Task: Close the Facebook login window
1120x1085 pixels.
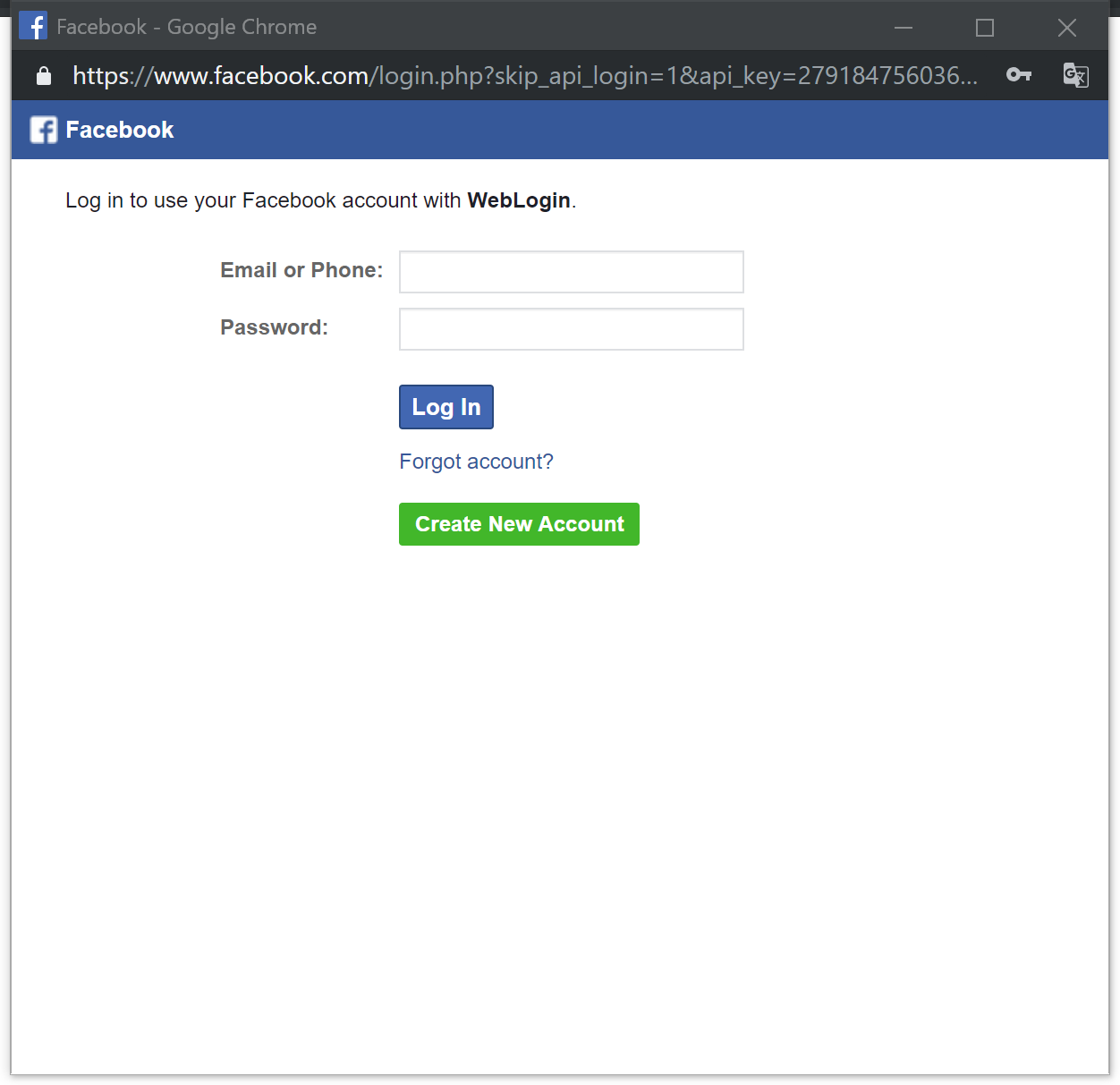Action: [1067, 28]
